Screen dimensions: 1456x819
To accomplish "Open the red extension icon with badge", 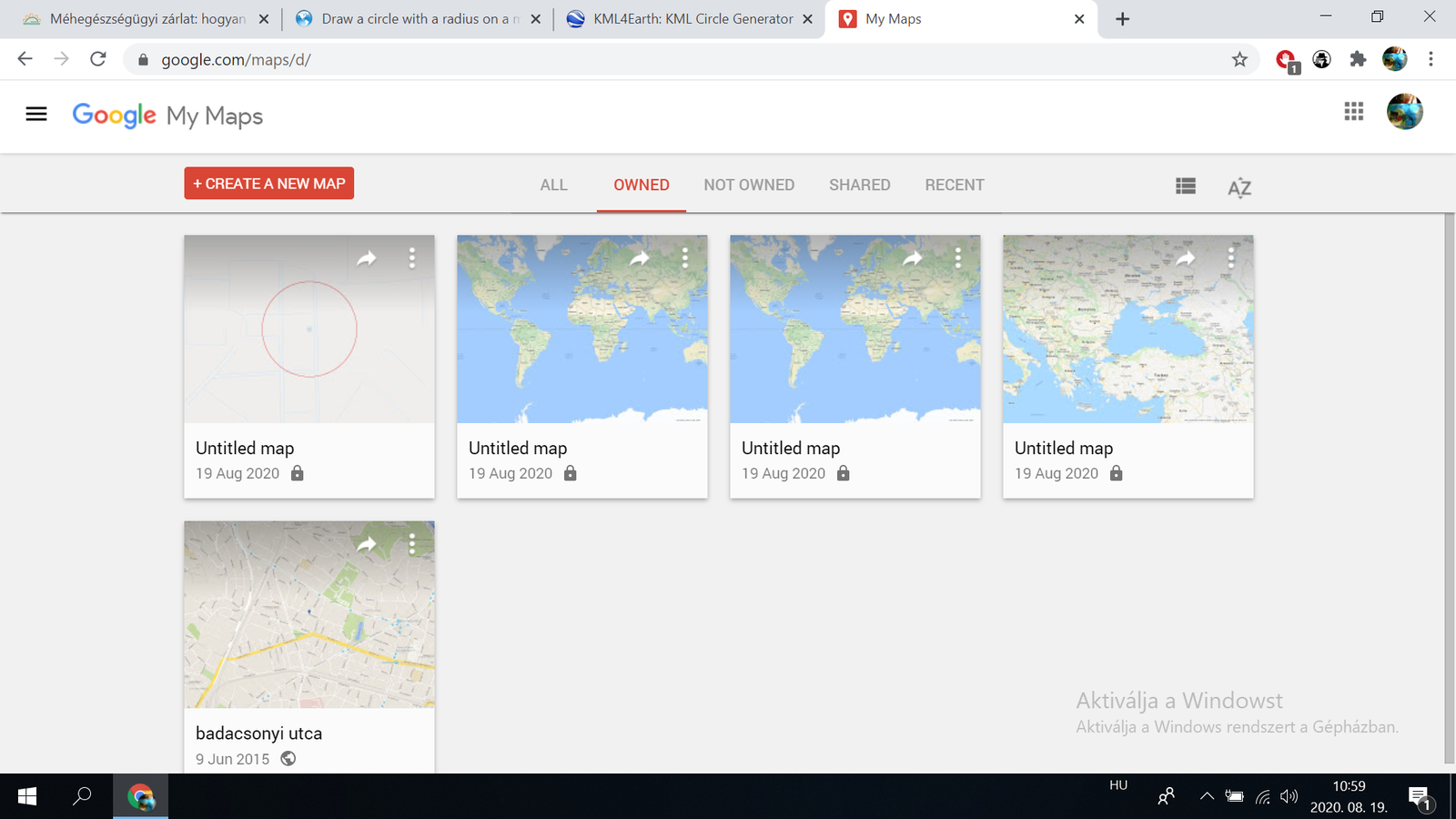I will [x=1287, y=61].
